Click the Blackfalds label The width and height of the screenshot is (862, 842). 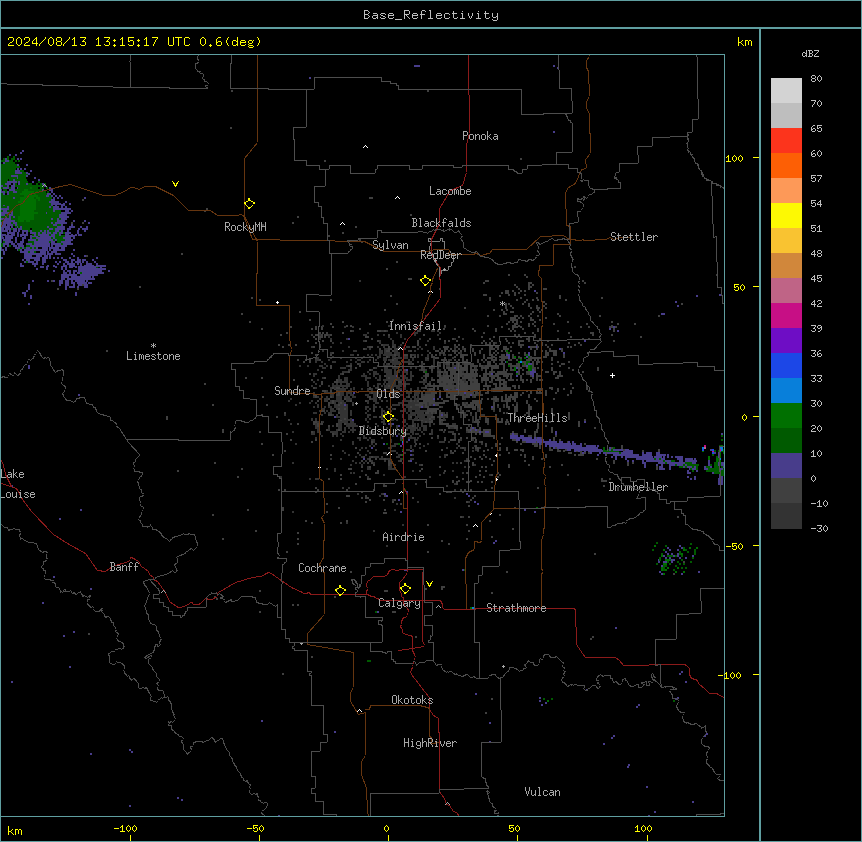(x=441, y=223)
